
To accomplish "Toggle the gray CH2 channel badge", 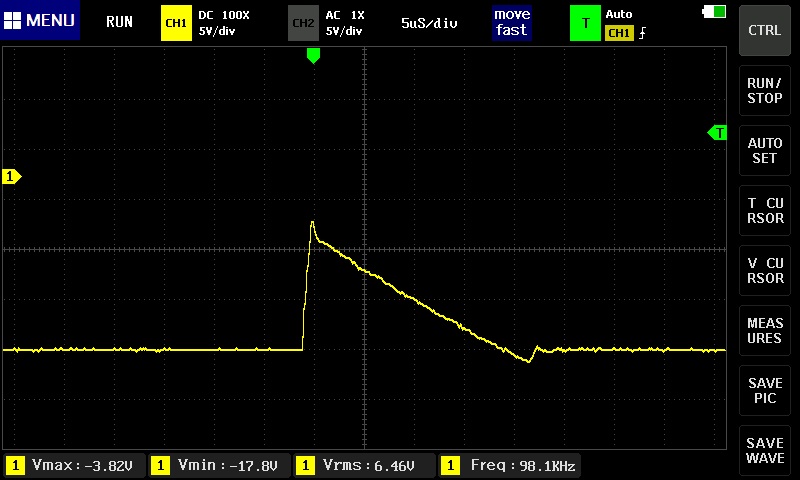I will [303, 22].
